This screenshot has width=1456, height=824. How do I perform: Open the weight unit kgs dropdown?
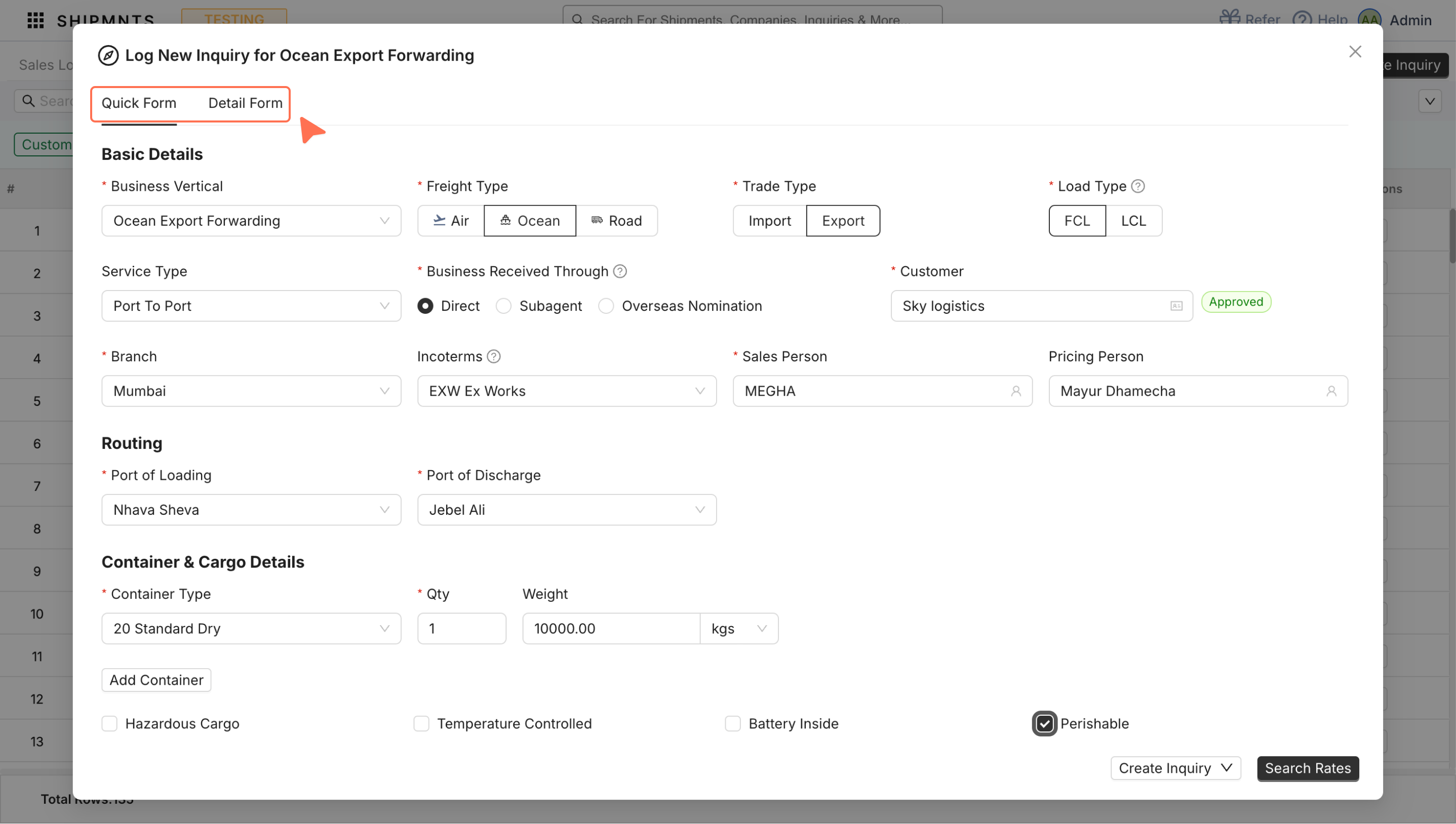(739, 629)
